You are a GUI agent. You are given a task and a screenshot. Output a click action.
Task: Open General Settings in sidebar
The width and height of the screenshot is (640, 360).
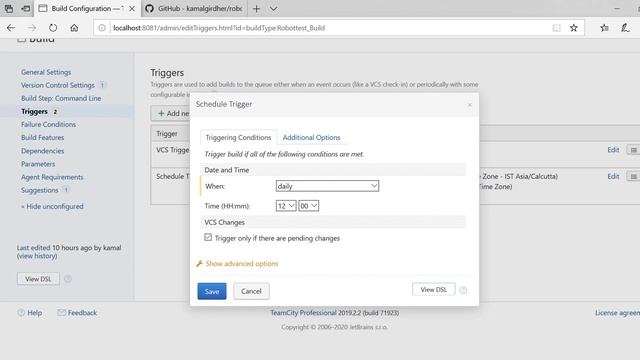(46, 72)
